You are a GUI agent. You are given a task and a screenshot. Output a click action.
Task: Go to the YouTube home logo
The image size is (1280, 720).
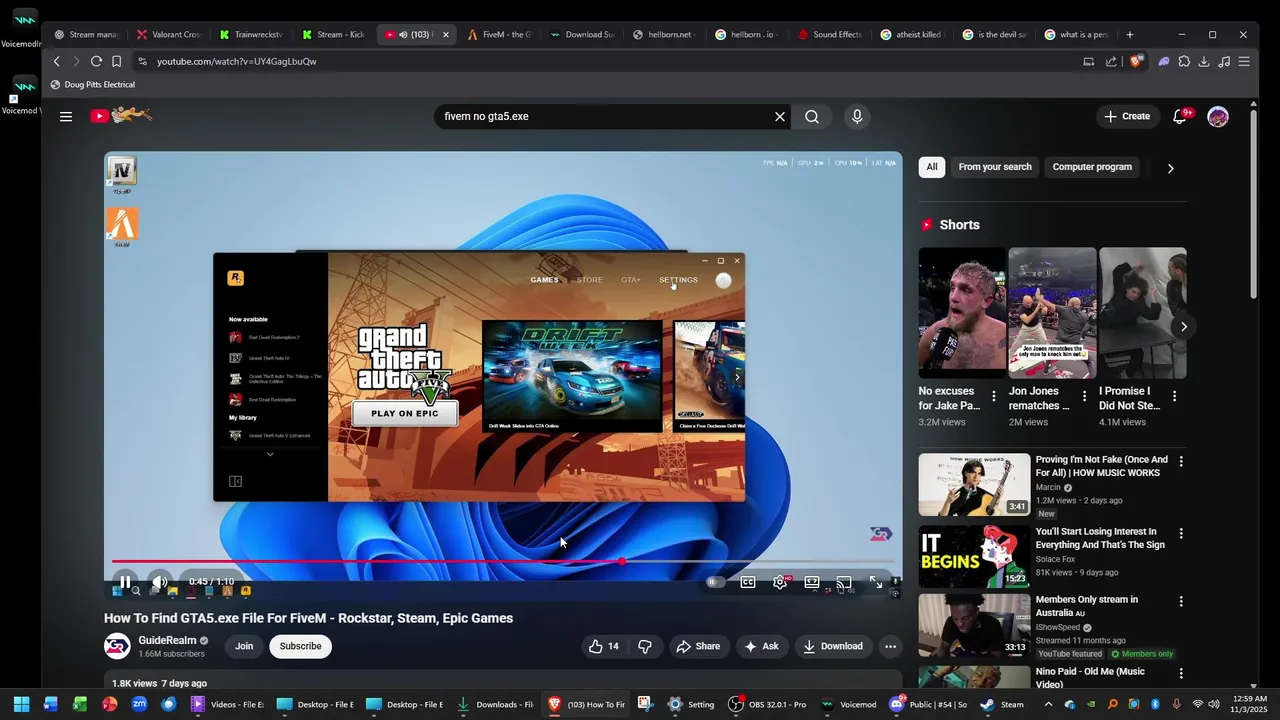(121, 116)
